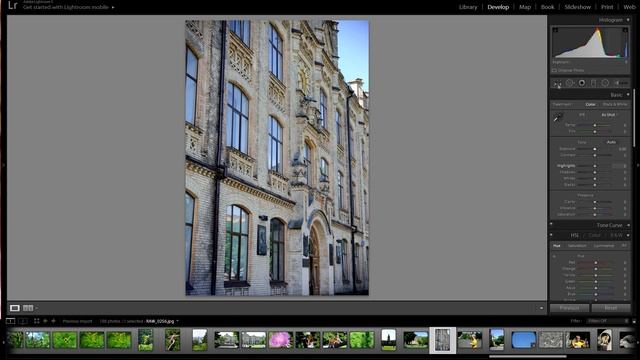This screenshot has width=640, height=360.
Task: Select Black & White treatment
Action: (x=615, y=104)
